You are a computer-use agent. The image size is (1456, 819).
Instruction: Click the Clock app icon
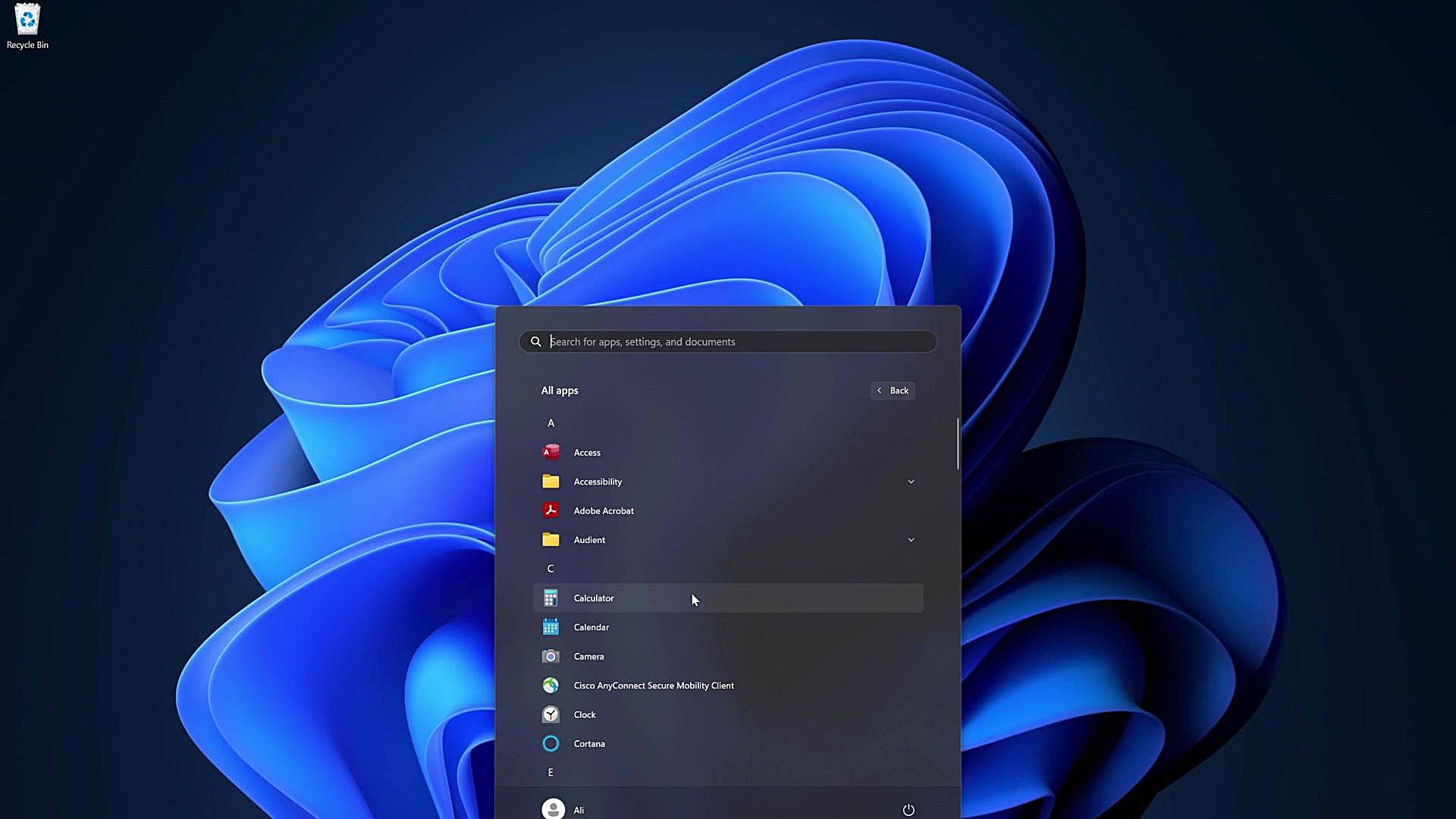point(551,715)
